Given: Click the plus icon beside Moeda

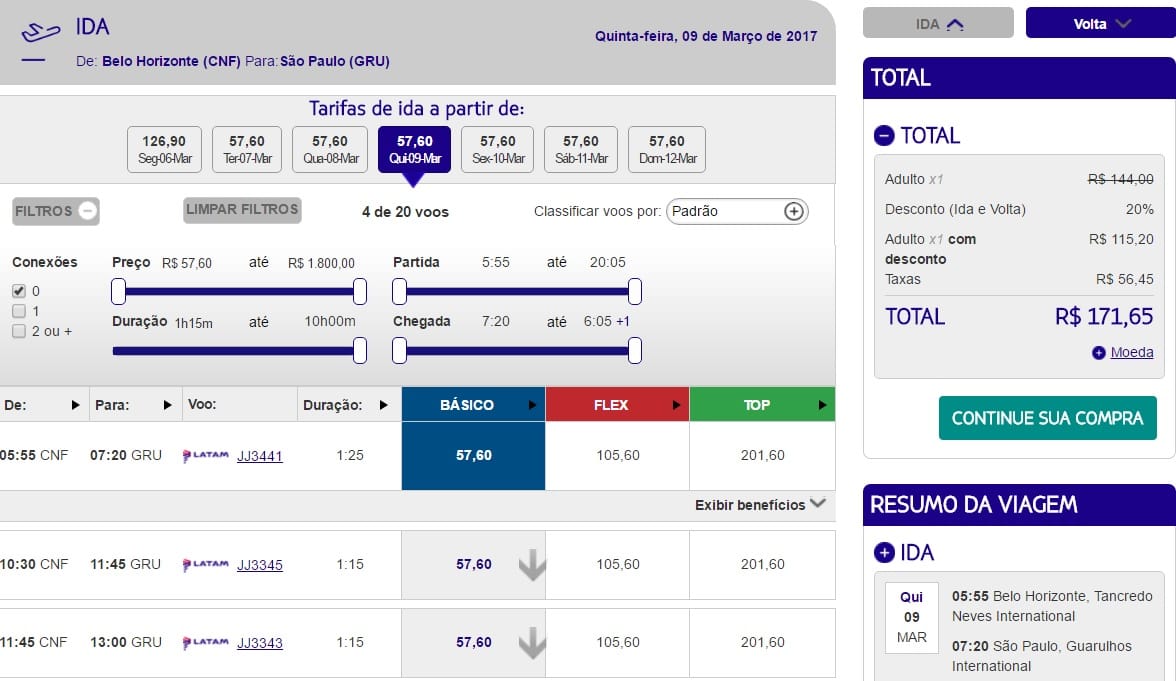Looking at the screenshot, I should (1099, 353).
